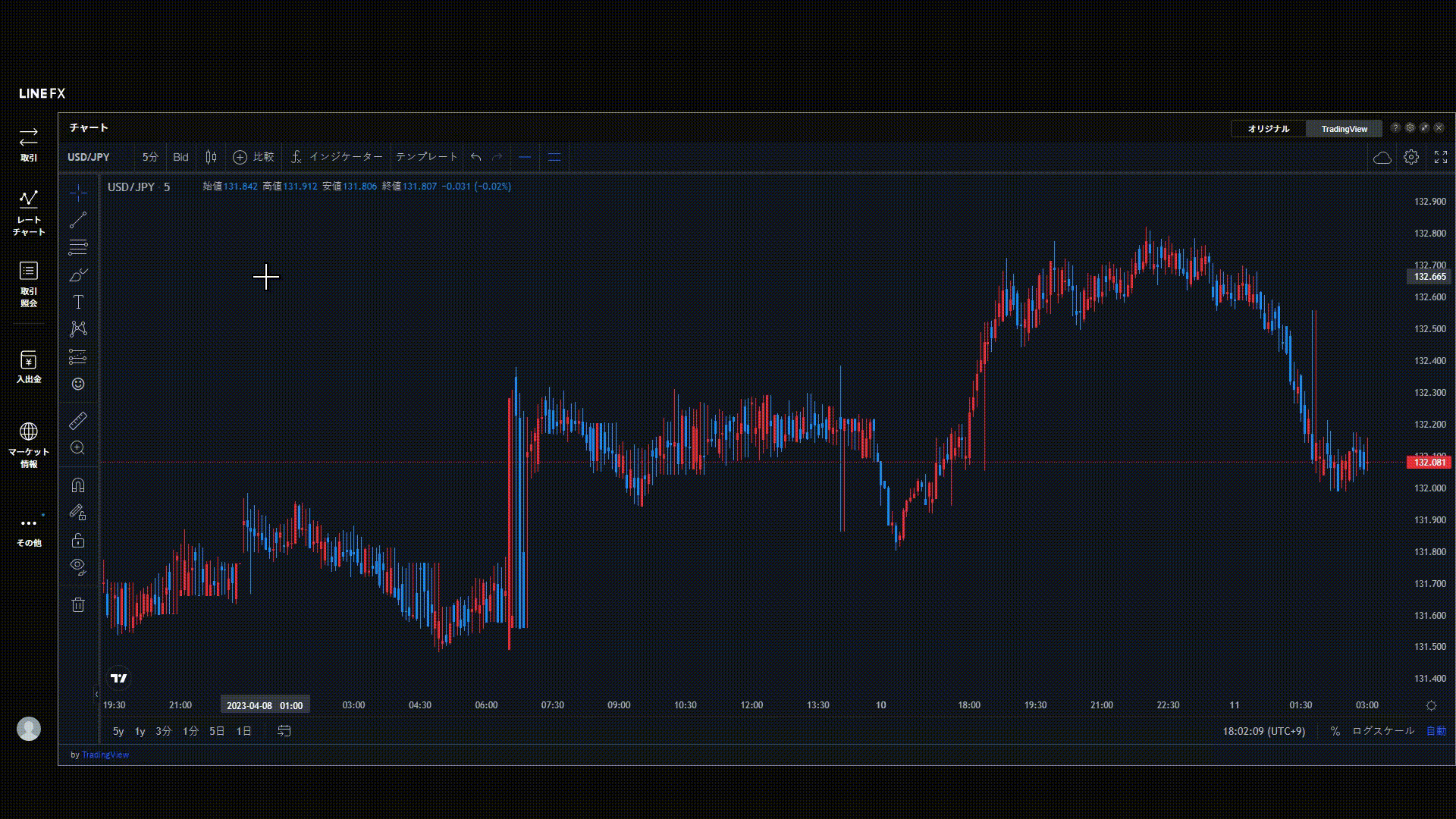Viewport: 1456px width, 819px height.
Task: Hide all drawings with eye icon
Action: click(78, 566)
